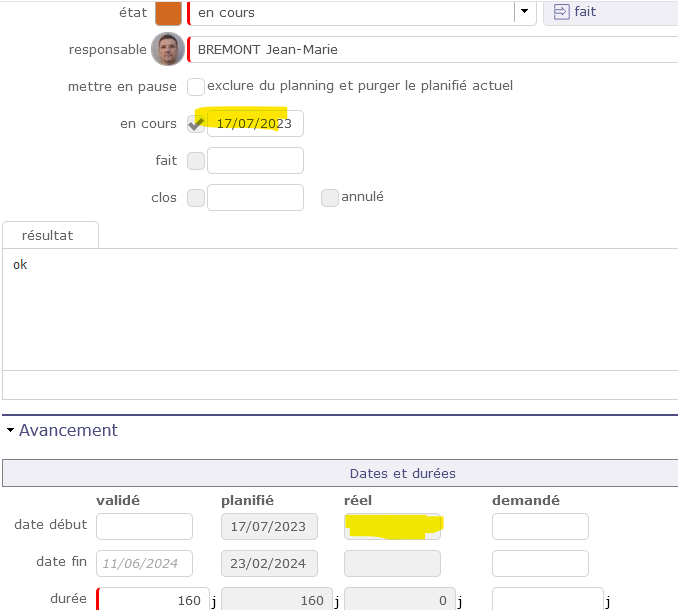Click the orange état color swatch
678x610 pixels.
(x=168, y=13)
